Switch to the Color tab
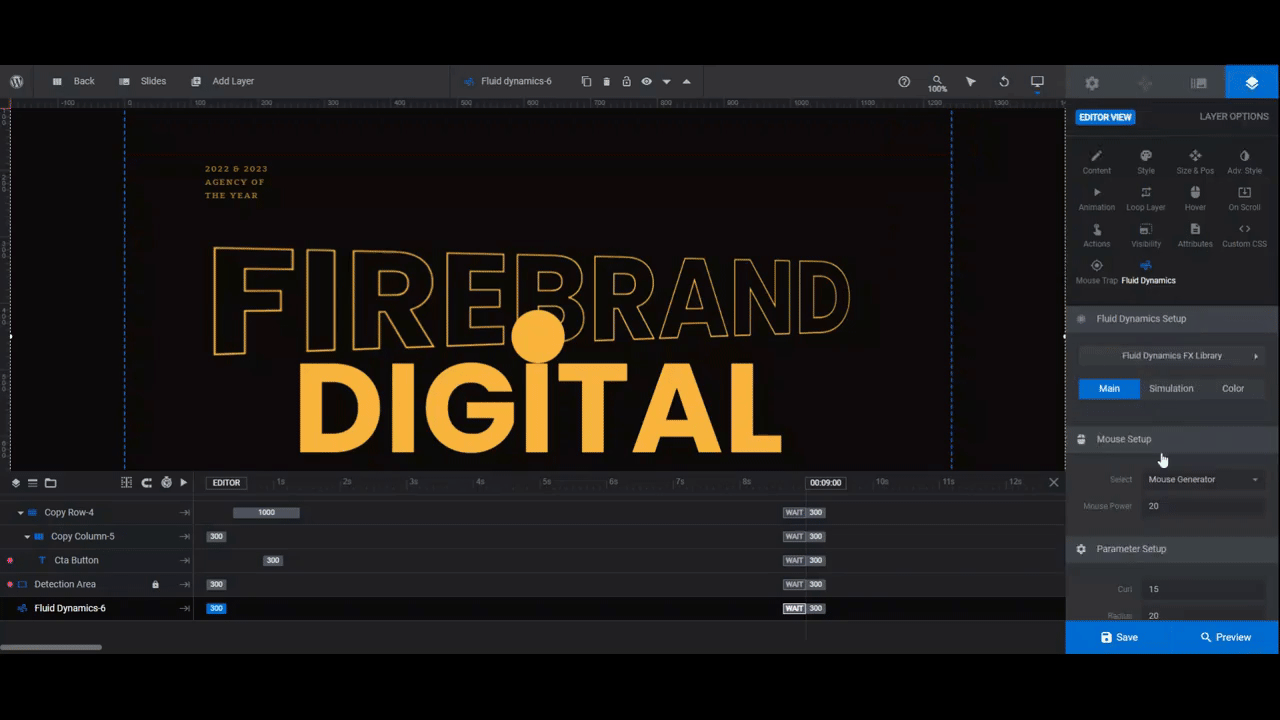 click(x=1233, y=388)
